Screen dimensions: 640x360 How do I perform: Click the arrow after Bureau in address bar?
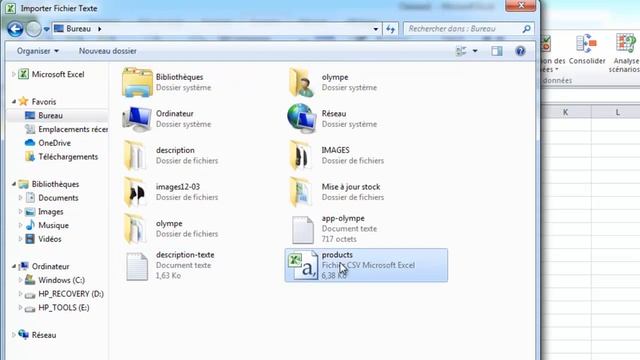pos(99,29)
